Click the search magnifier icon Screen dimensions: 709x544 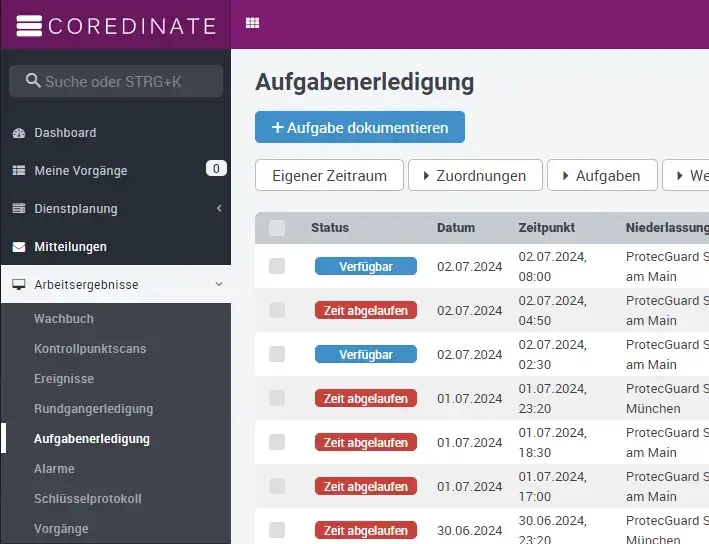pyautogui.click(x=33, y=80)
